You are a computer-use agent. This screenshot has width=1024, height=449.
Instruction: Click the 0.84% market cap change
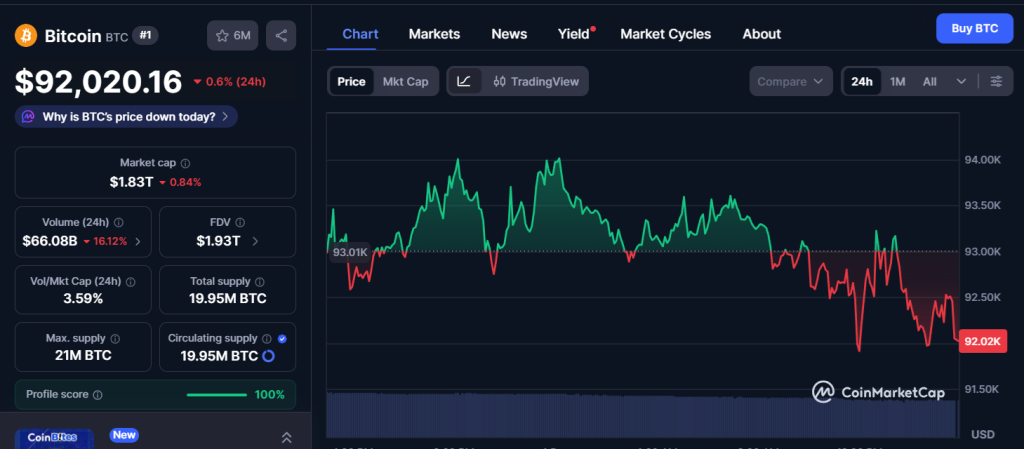180,183
